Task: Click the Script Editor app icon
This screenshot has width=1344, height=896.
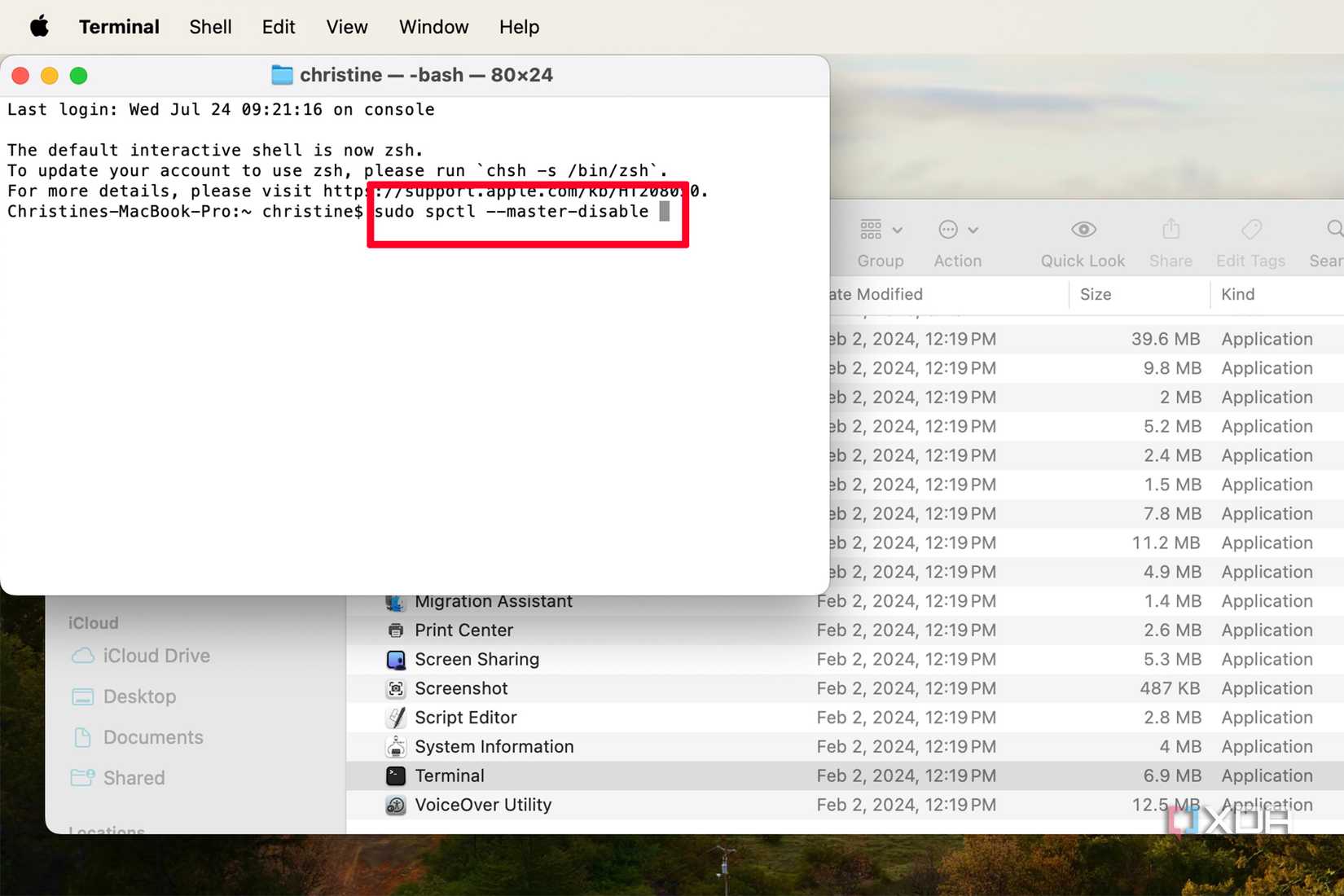Action: (397, 718)
